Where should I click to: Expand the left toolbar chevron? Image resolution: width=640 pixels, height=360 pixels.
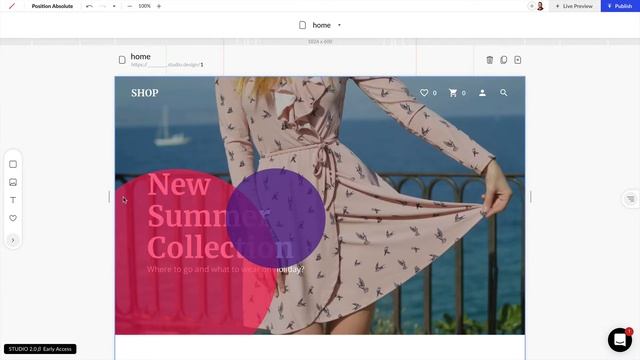point(13,240)
